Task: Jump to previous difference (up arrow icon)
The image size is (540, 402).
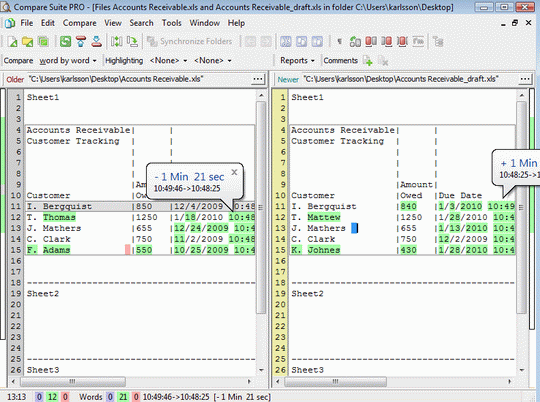Action: [x=81, y=42]
